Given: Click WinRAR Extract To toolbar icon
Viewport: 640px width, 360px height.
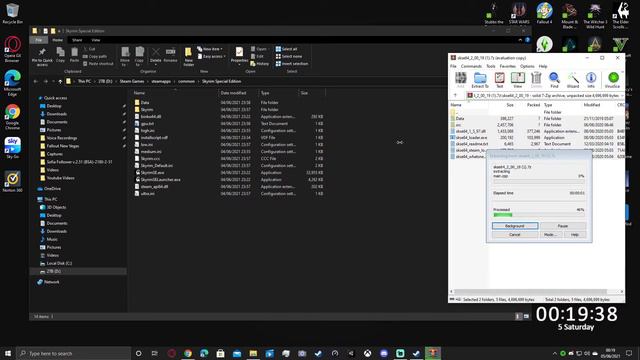Looking at the screenshot, I should point(480,80).
